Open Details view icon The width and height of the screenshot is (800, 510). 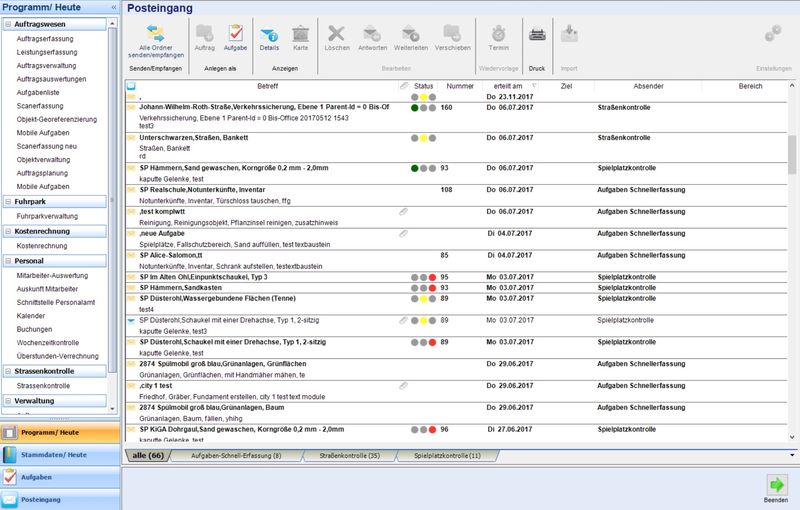pos(269,34)
